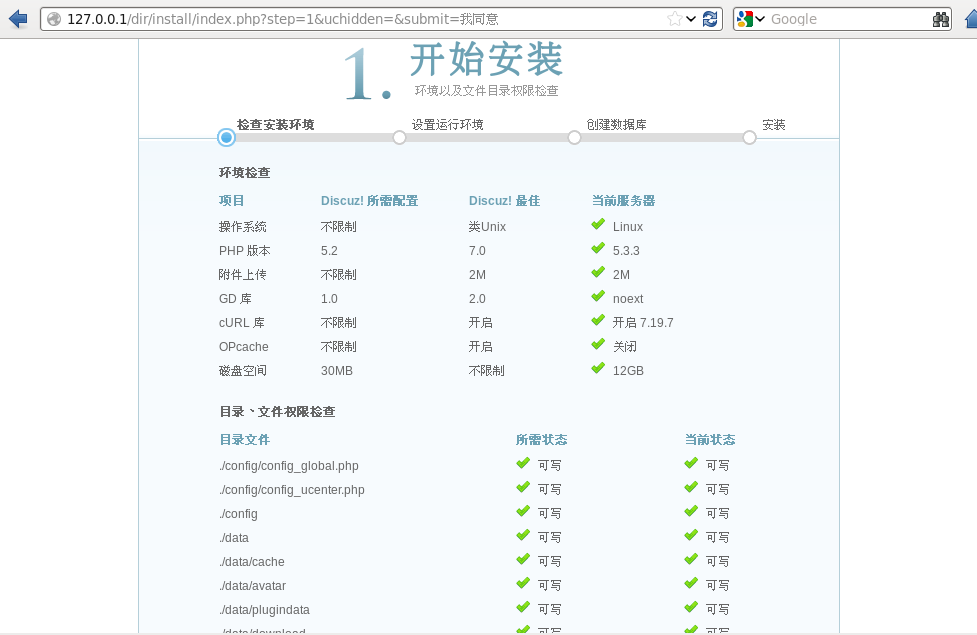The image size is (977, 635).
Task: Click 所需状态 check for ./config/config_global.php
Action: point(523,463)
